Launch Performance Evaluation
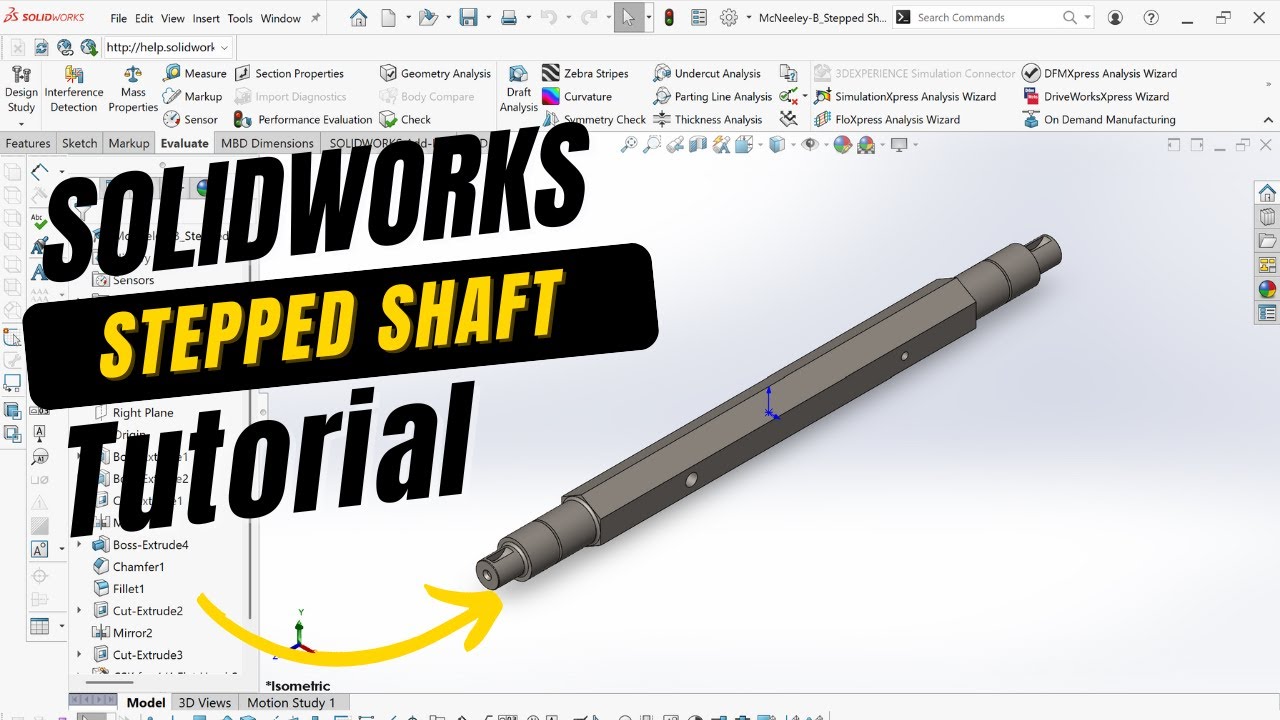The height and width of the screenshot is (720, 1280). tap(303, 119)
